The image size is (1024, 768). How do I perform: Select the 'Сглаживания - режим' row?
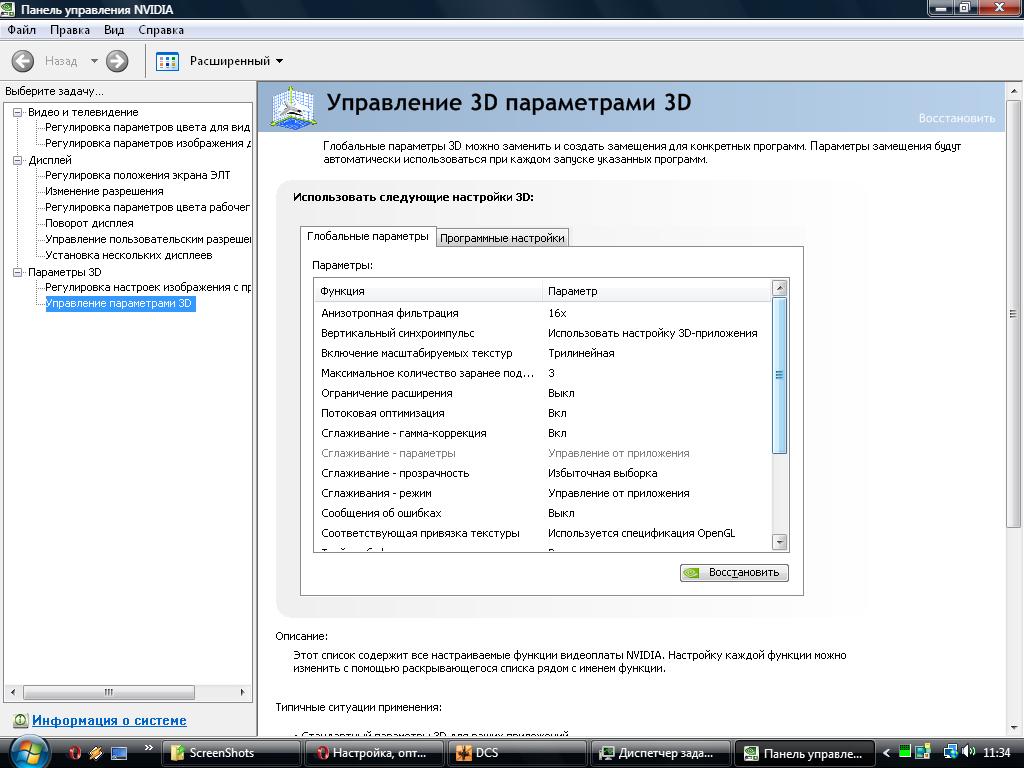pyautogui.click(x=543, y=493)
